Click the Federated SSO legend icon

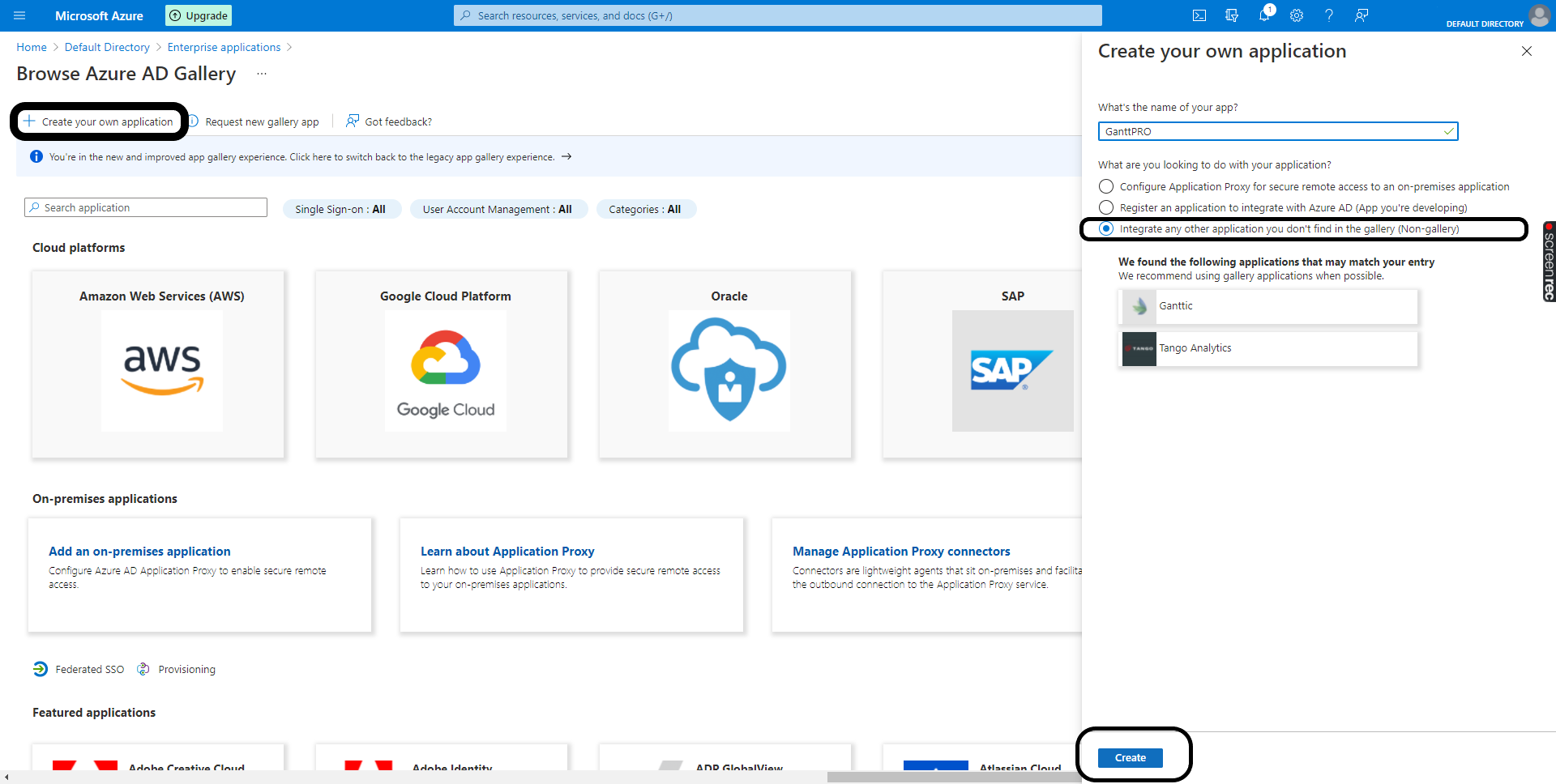(41, 669)
